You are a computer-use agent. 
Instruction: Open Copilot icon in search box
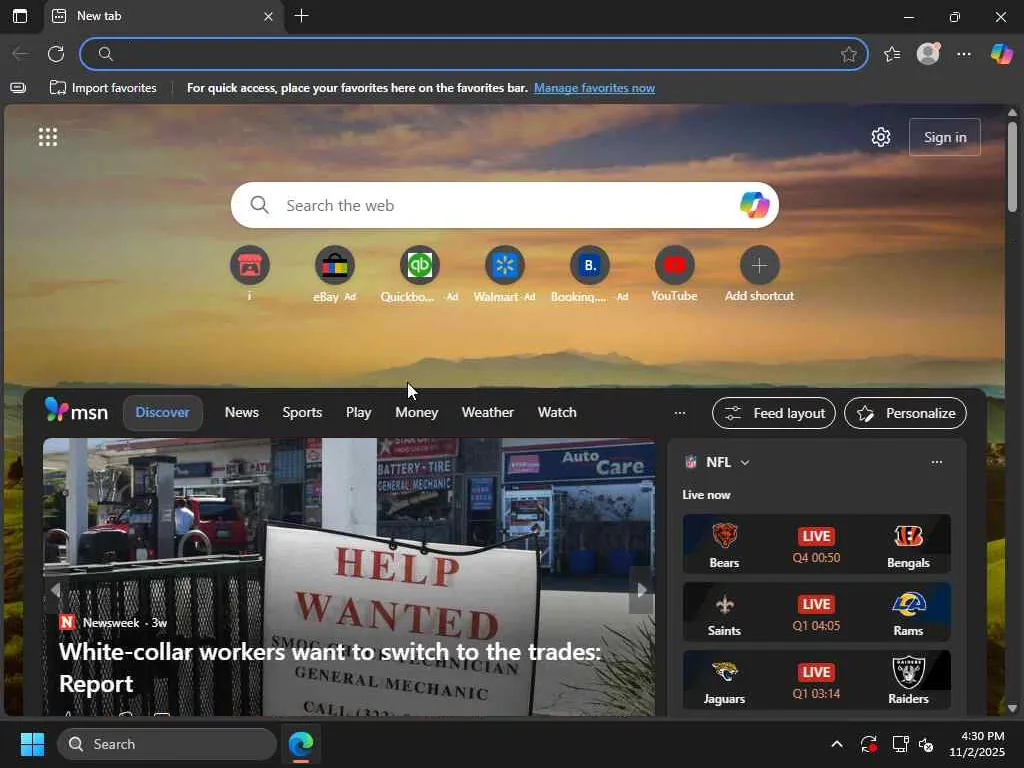click(x=754, y=205)
